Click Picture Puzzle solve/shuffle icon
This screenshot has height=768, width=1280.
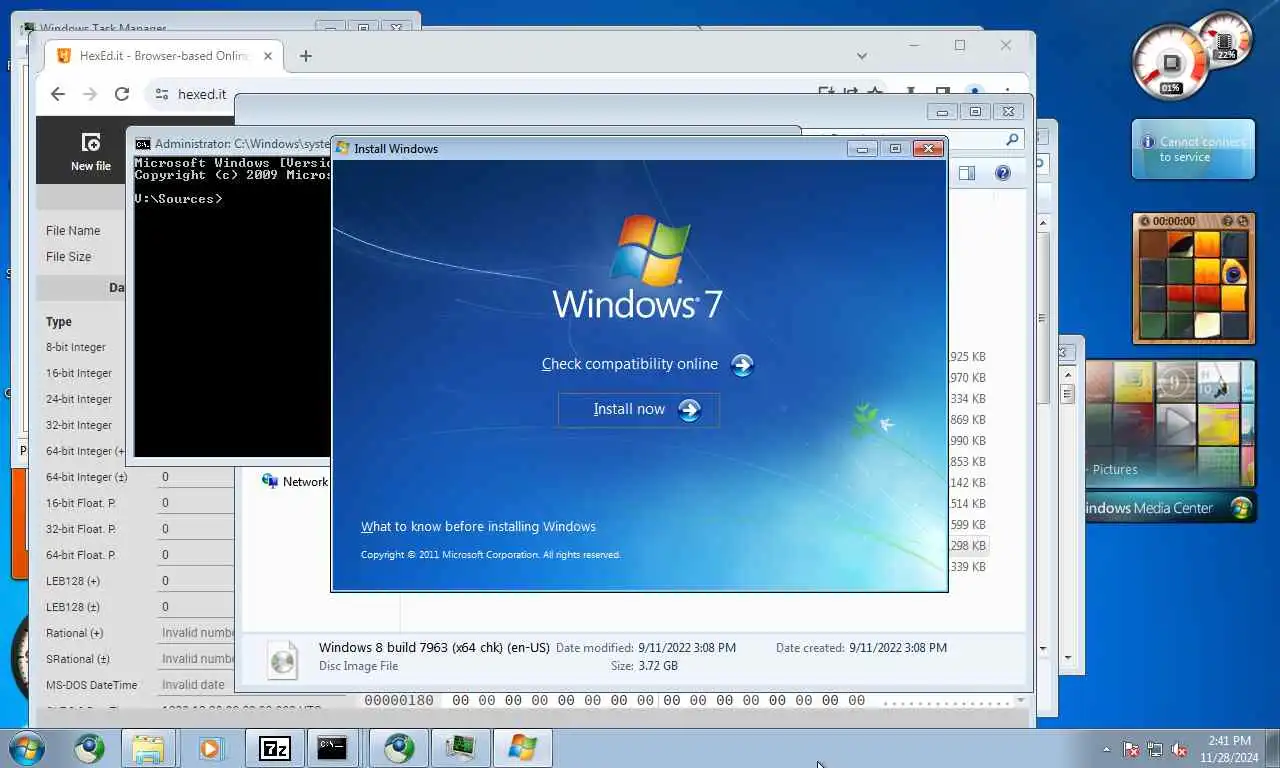click(1242, 220)
